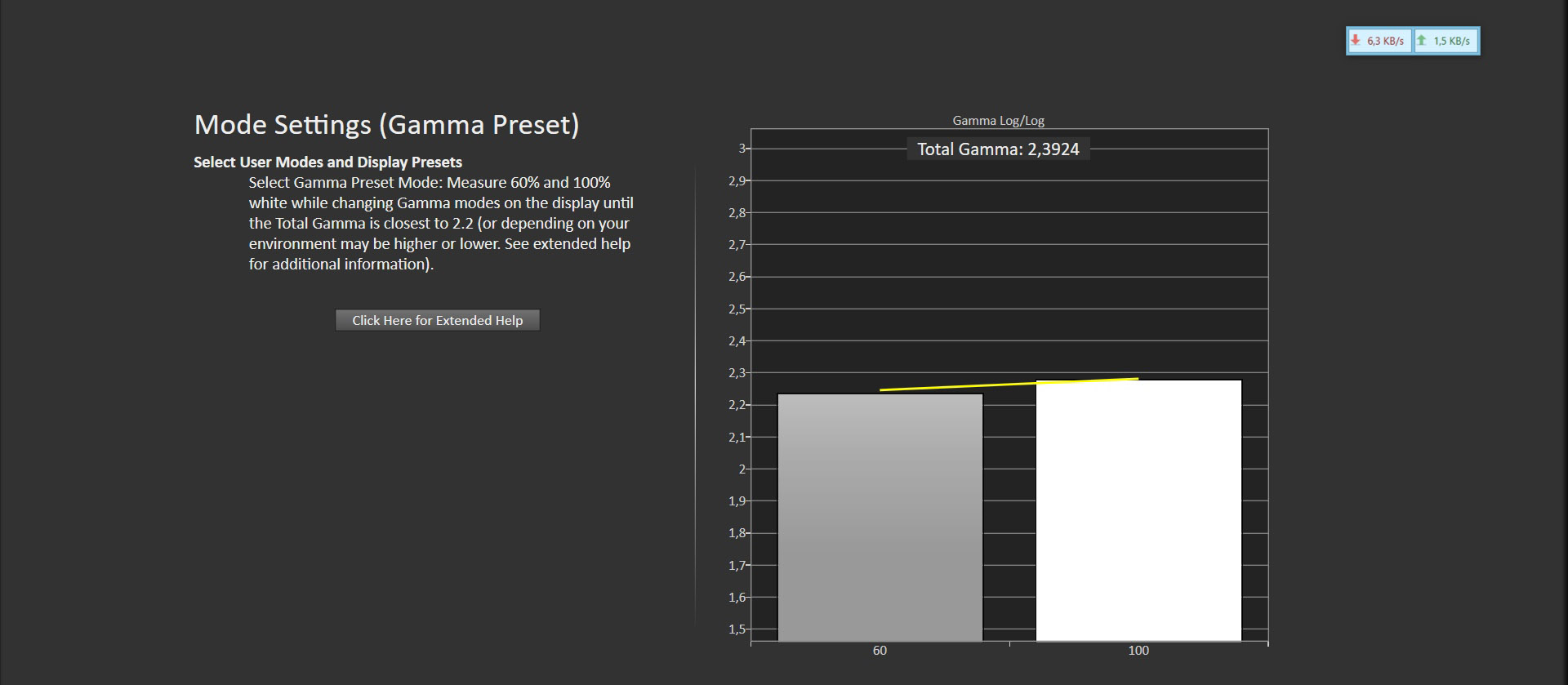The height and width of the screenshot is (685, 1568).
Task: Click the Total Gamma: 2,3924 readout
Action: (x=998, y=149)
